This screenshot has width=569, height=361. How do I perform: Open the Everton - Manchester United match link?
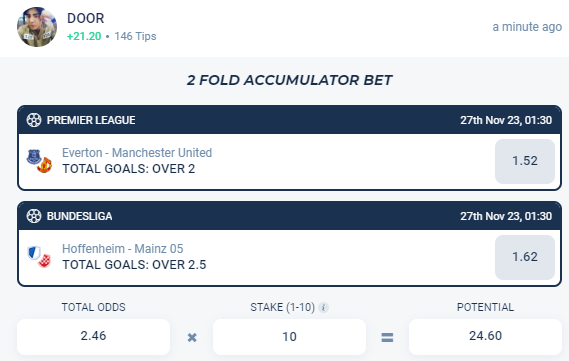tap(137, 153)
